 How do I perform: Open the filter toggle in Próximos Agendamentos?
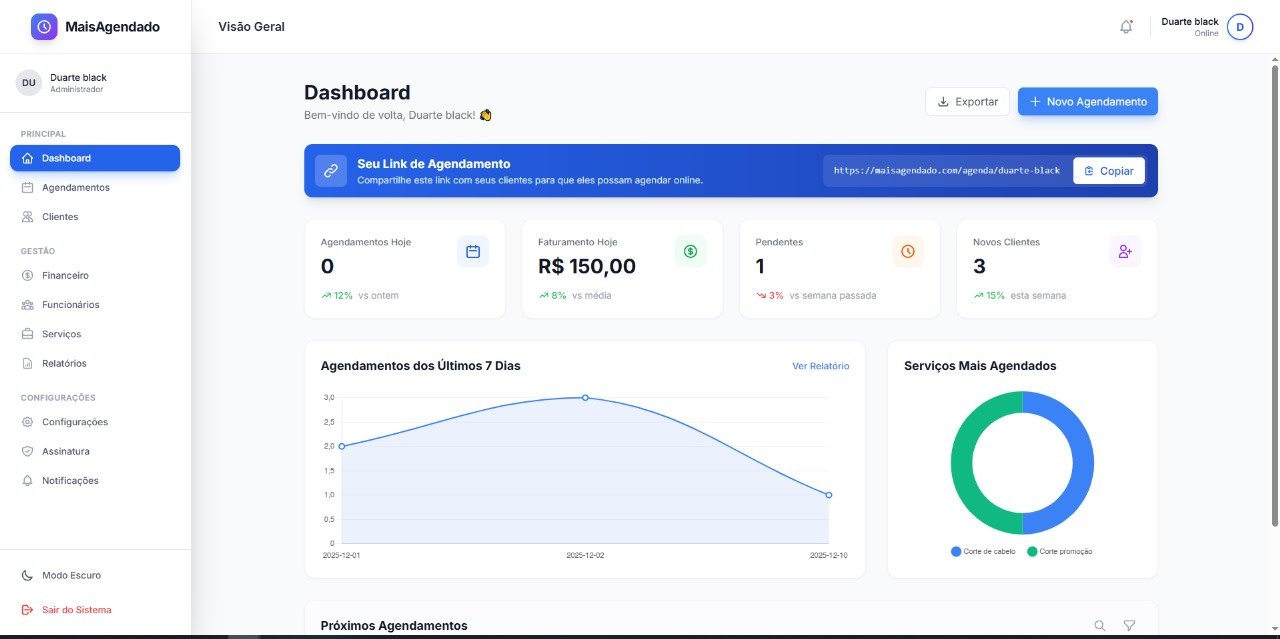pyautogui.click(x=1129, y=624)
